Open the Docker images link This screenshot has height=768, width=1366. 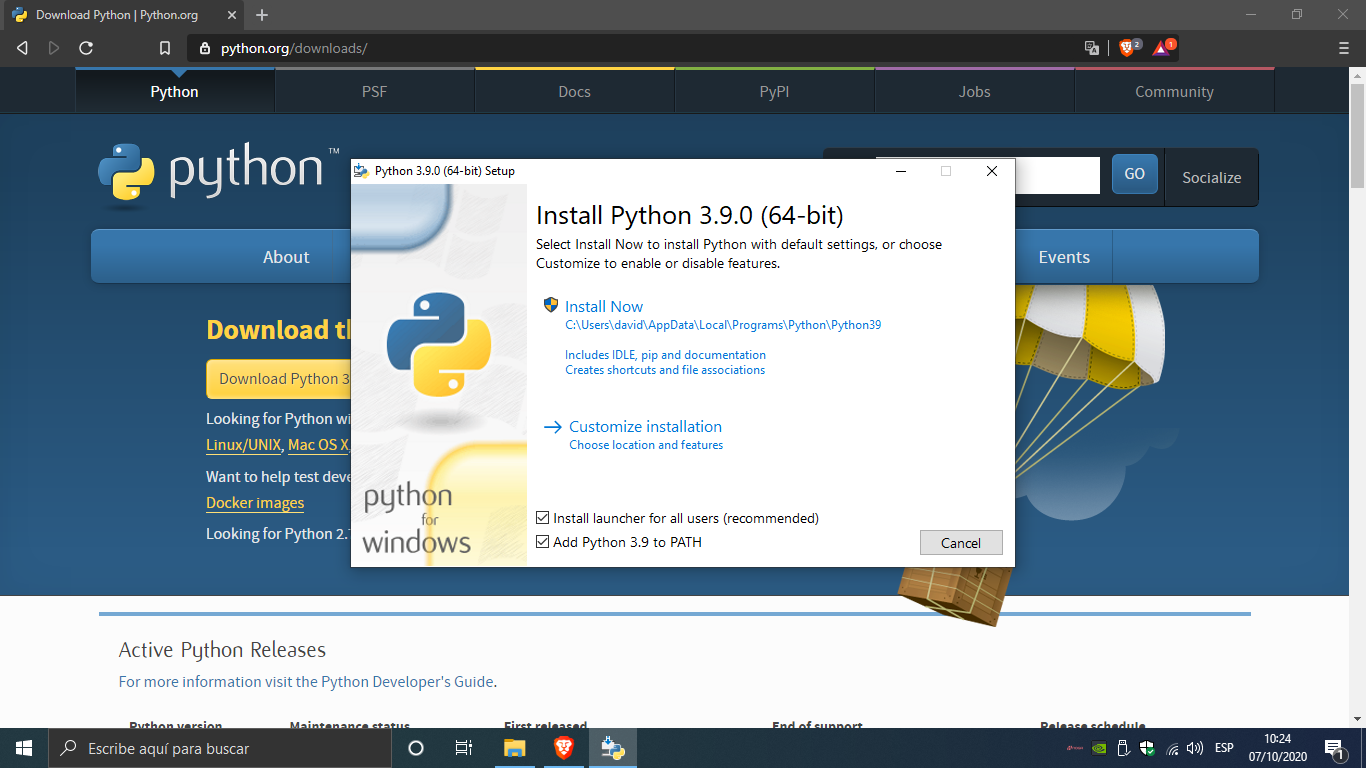(x=255, y=503)
